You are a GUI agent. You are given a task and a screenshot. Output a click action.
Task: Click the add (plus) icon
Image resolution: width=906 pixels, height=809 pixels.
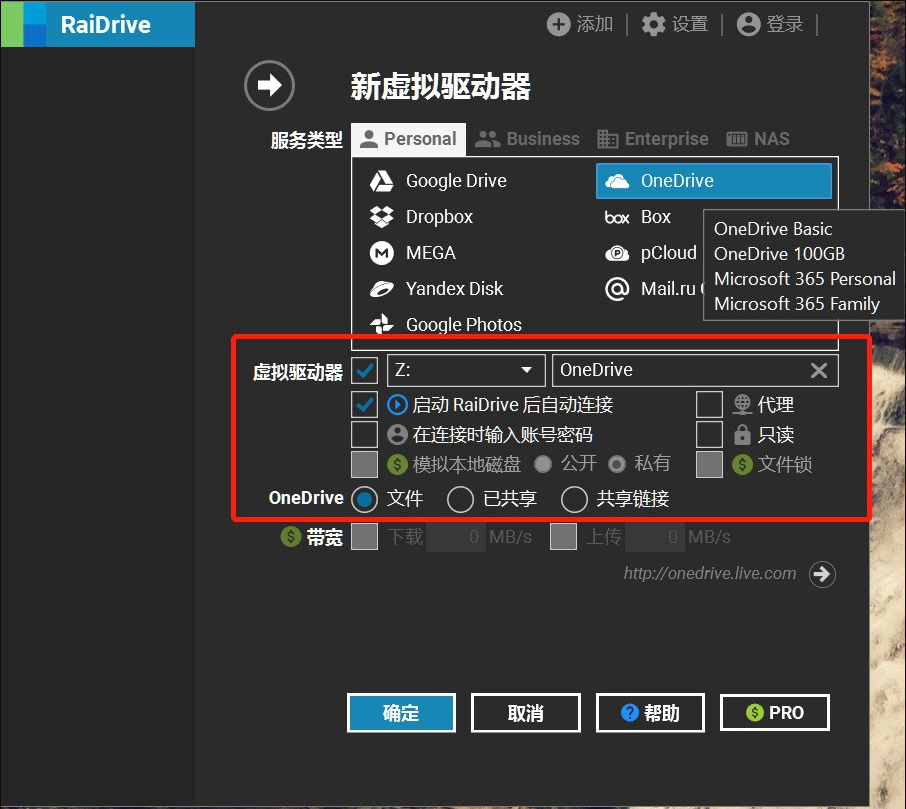tap(559, 24)
